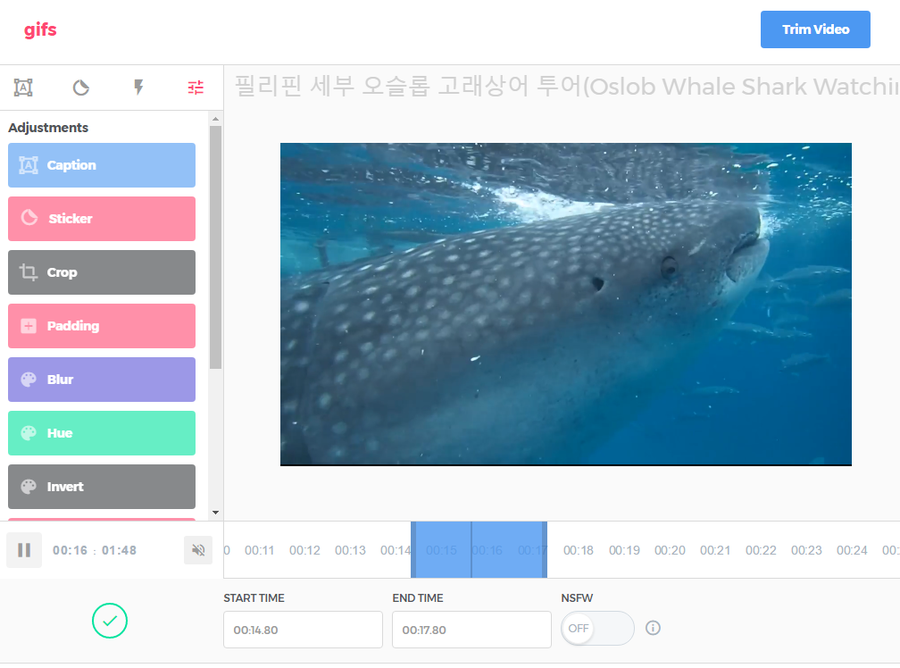Unmute the video audio
This screenshot has height=668, width=900.
click(x=197, y=549)
